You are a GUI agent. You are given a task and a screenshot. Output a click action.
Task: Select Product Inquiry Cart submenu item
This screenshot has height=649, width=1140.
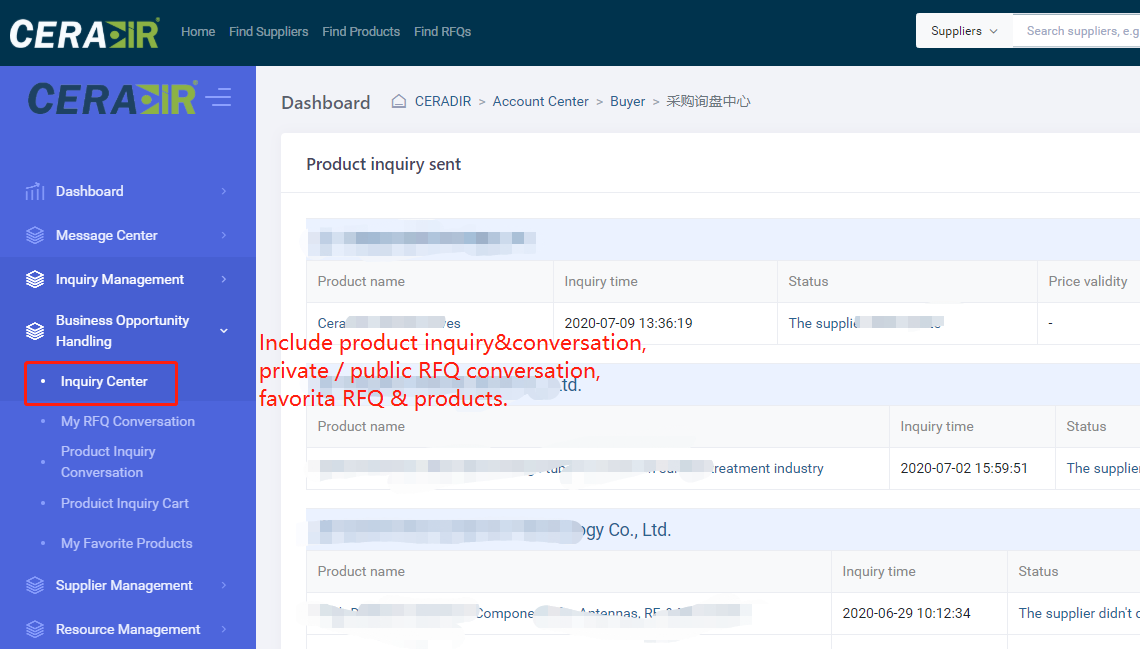pos(125,503)
